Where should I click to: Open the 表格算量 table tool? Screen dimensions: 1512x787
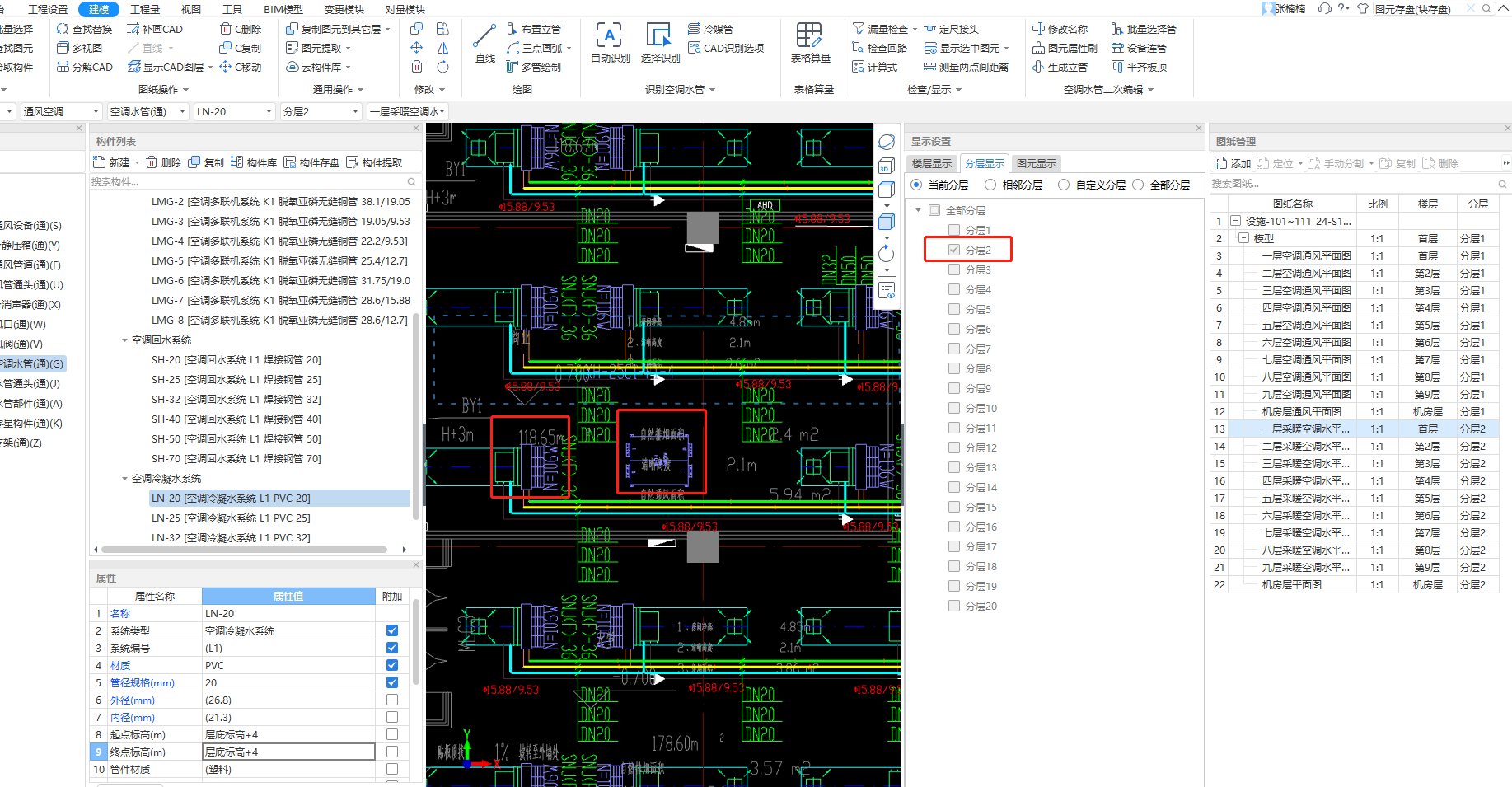(x=810, y=44)
